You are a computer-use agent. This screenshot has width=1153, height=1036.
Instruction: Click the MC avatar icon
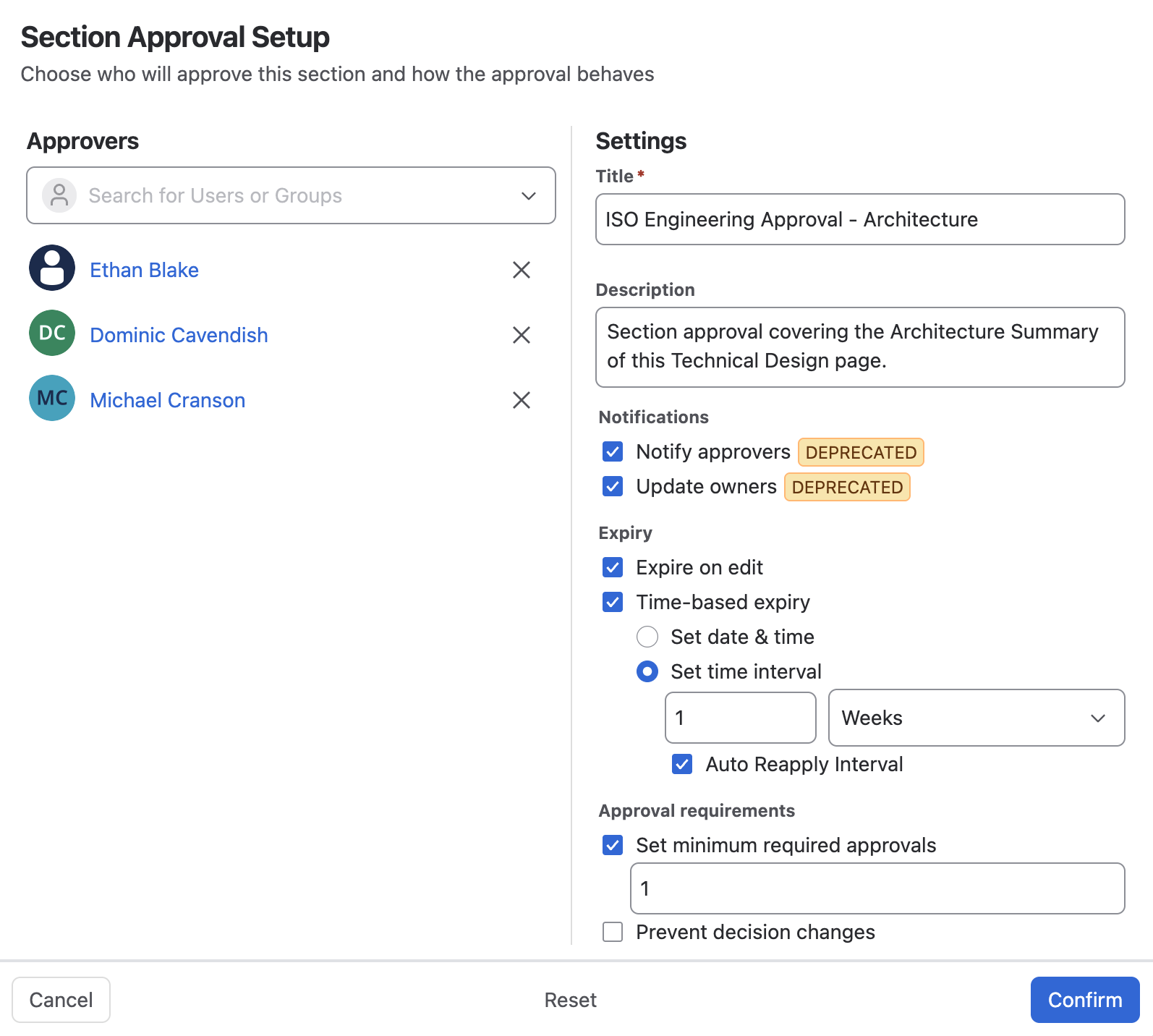[52, 398]
